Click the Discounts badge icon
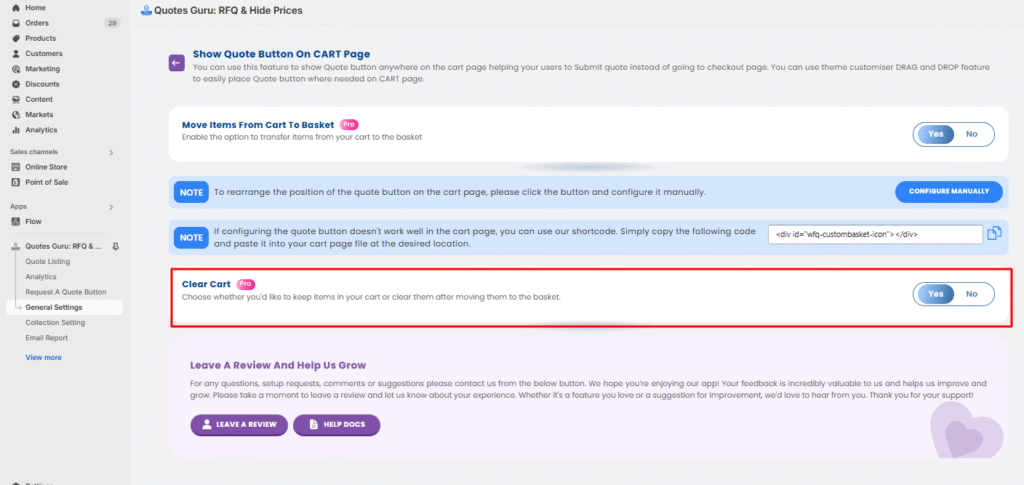The height and width of the screenshot is (485, 1024). (16, 84)
